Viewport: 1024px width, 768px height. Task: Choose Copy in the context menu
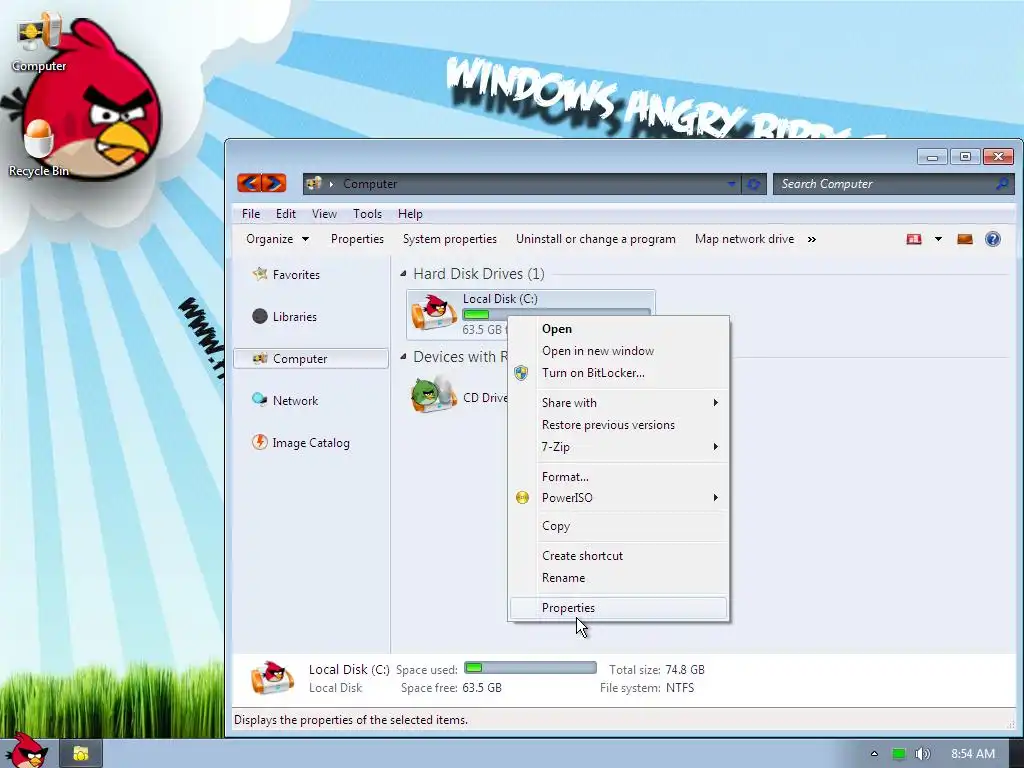click(x=618, y=526)
